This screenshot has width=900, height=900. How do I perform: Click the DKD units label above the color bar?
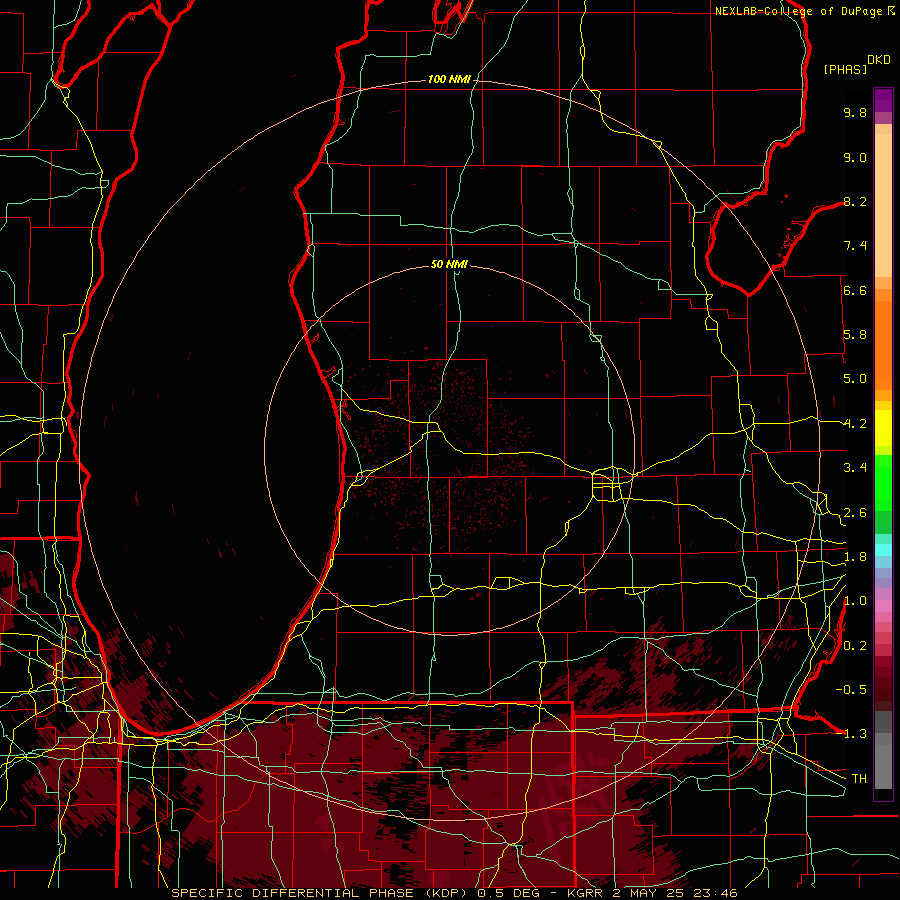[x=879, y=60]
